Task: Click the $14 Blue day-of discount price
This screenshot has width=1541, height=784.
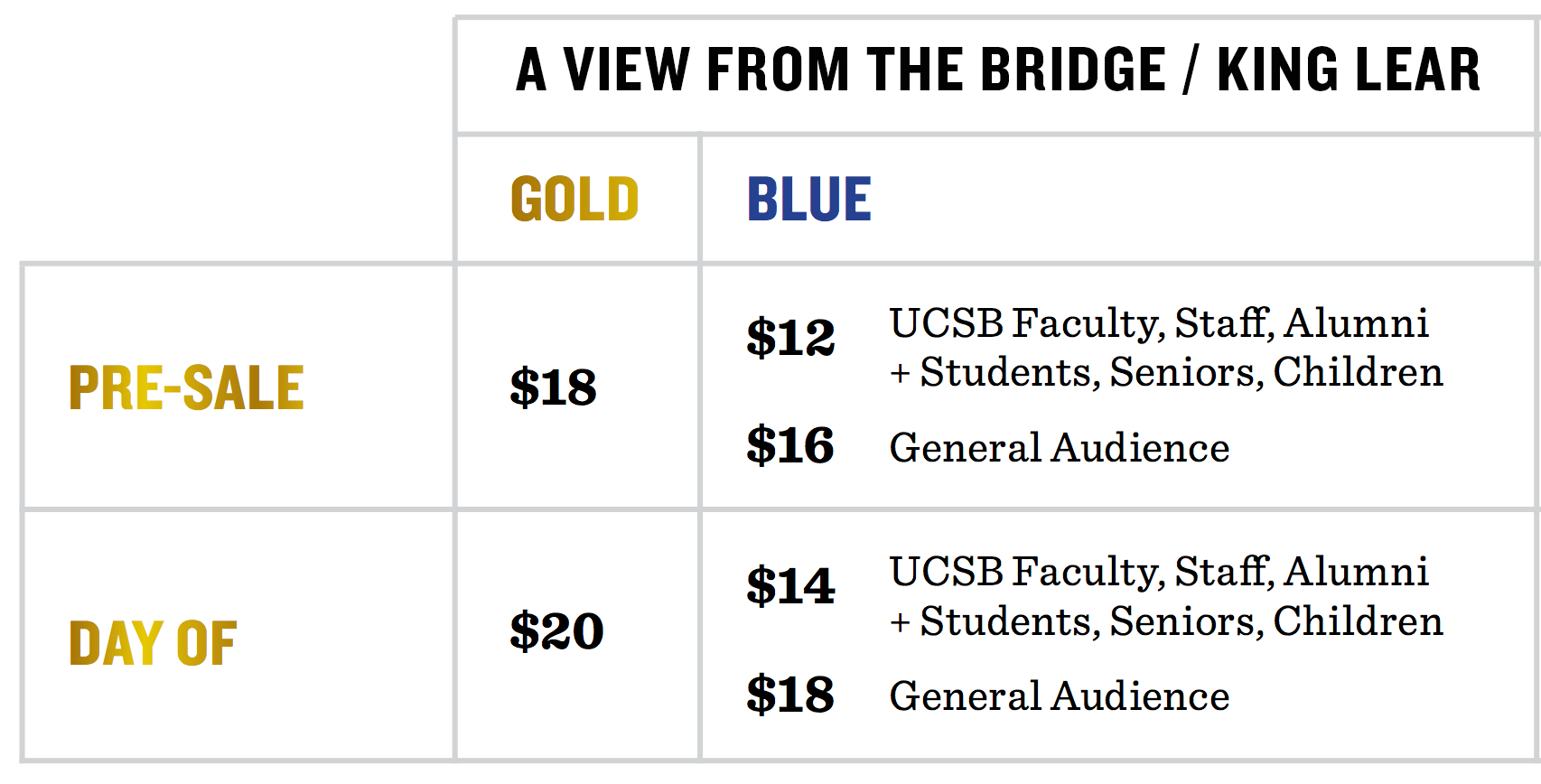Action: point(790,586)
